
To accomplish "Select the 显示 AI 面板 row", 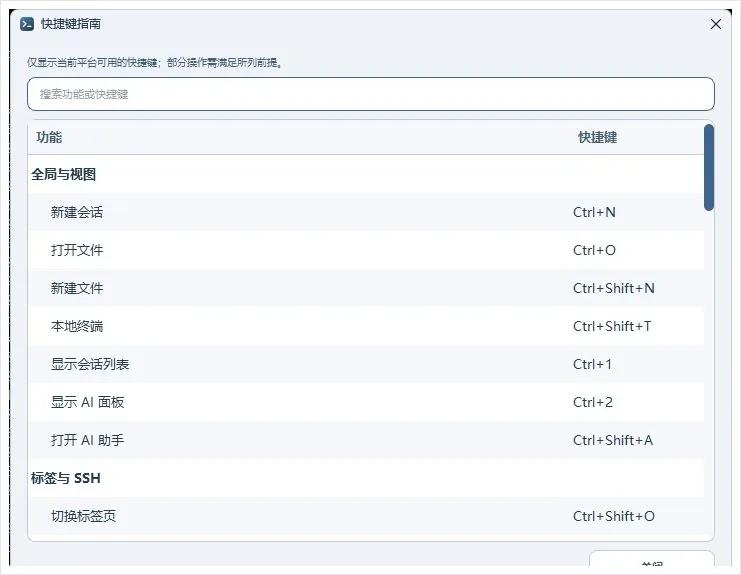I will click(366, 402).
